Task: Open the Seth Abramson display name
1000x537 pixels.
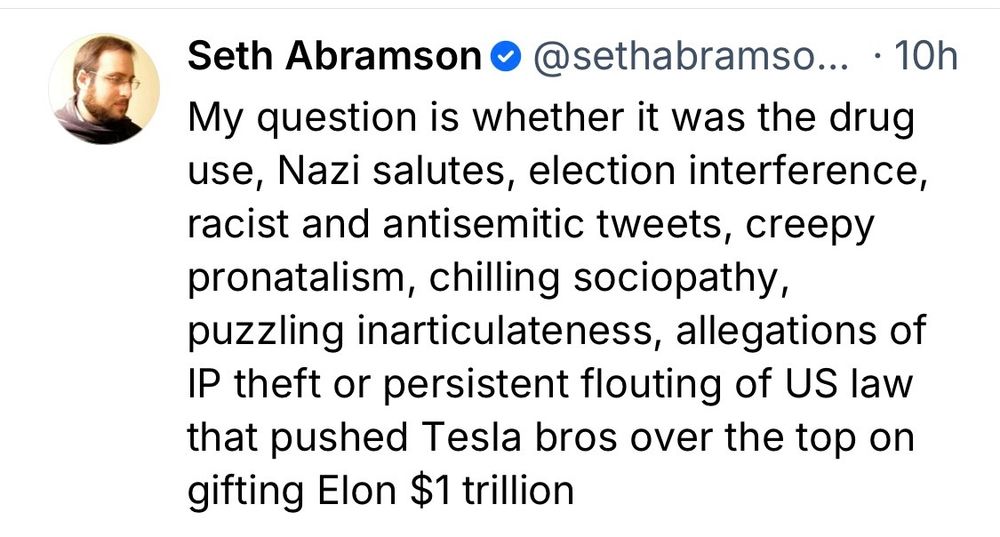Action: click(334, 57)
